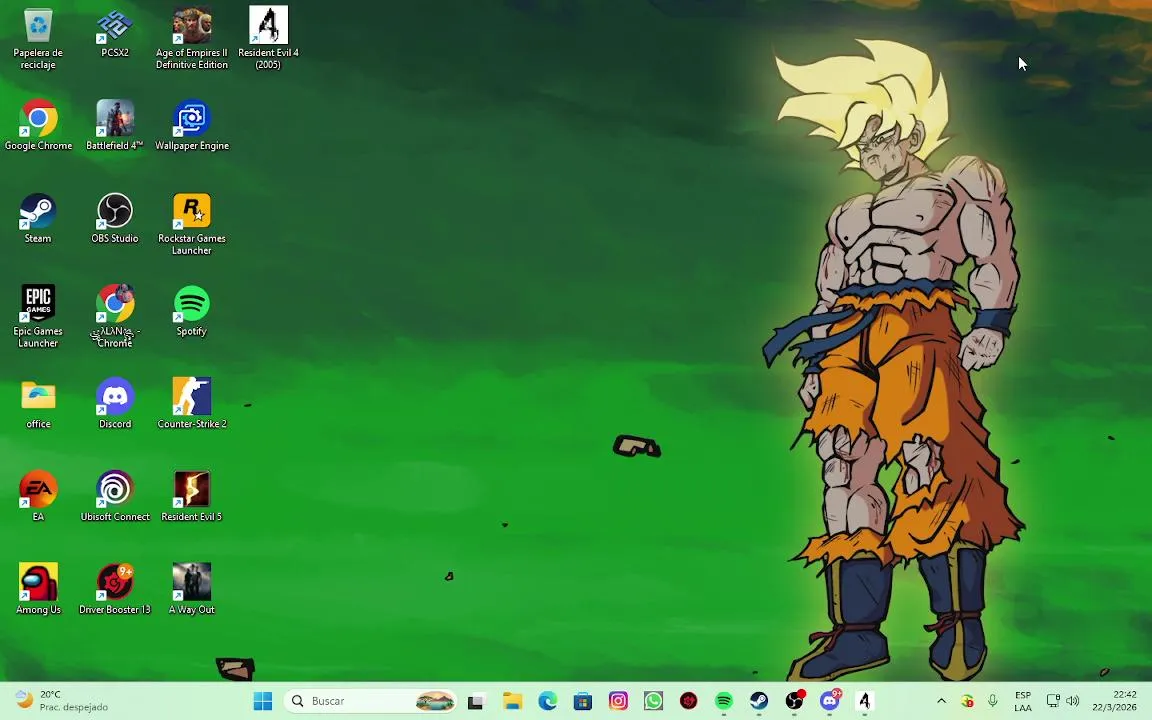Open Task View from the taskbar
The image size is (1152, 720).
tap(476, 701)
